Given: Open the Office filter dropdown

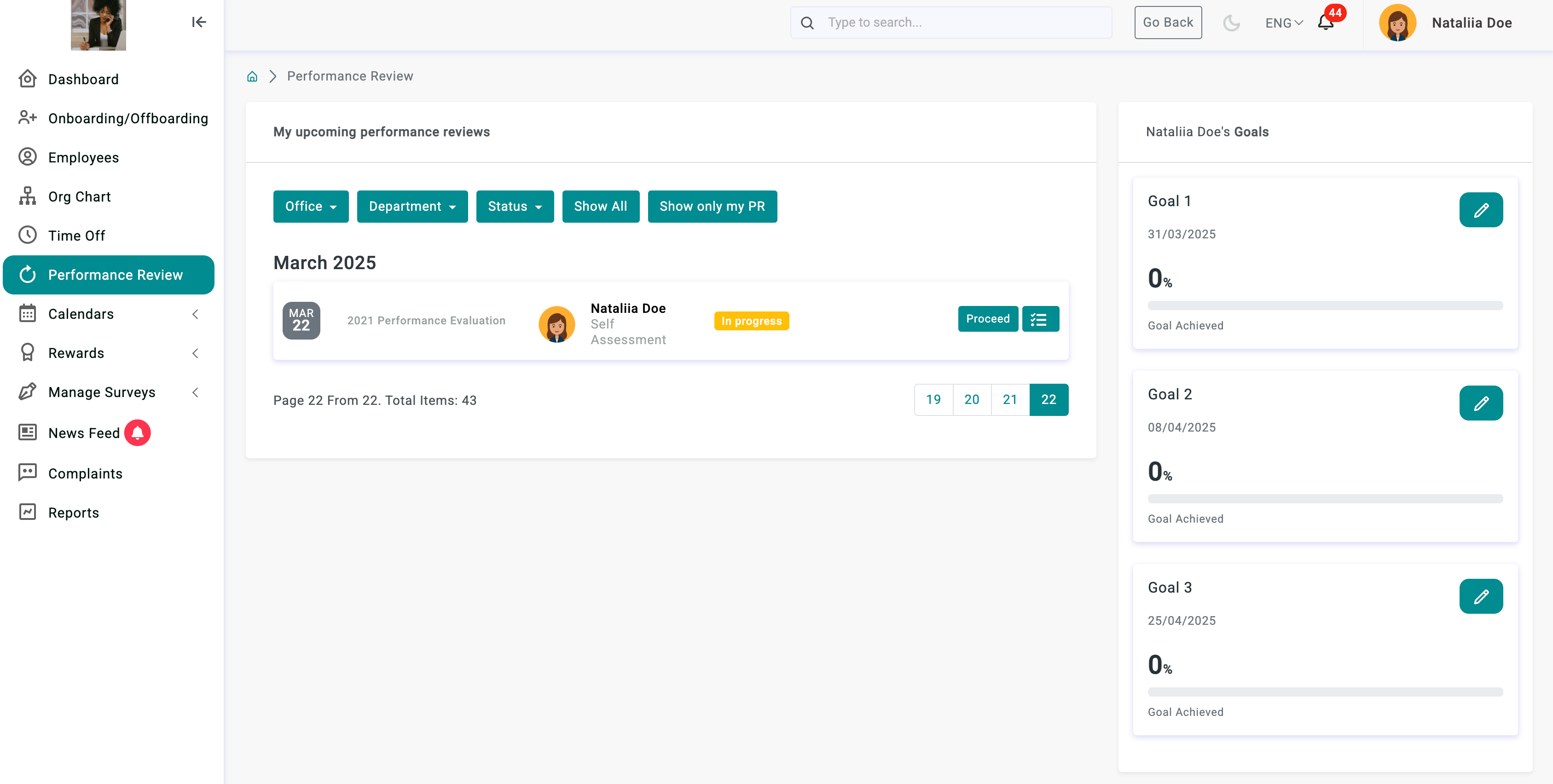Looking at the screenshot, I should coord(311,207).
